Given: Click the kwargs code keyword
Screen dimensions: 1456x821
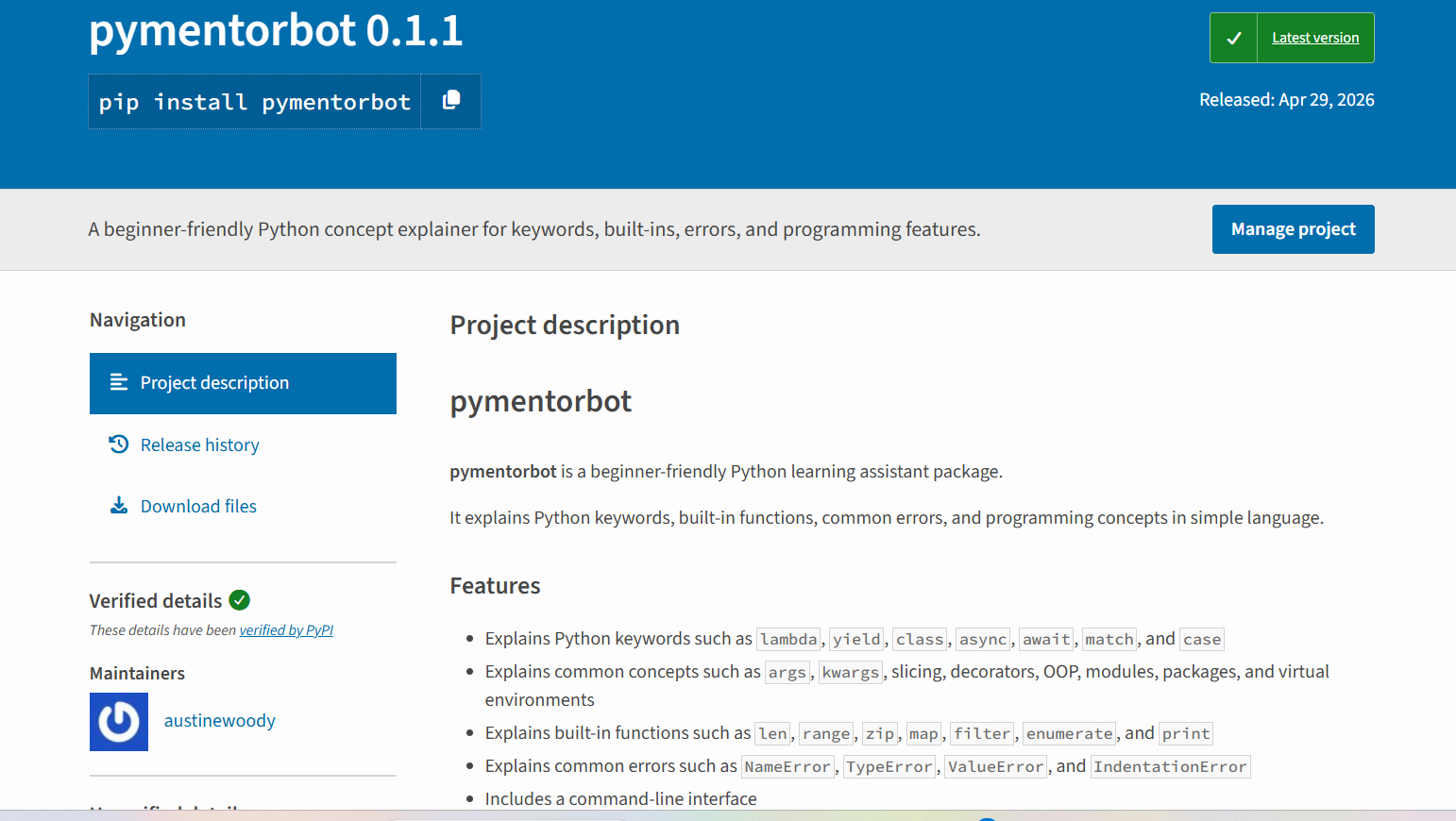Looking at the screenshot, I should click(851, 673).
